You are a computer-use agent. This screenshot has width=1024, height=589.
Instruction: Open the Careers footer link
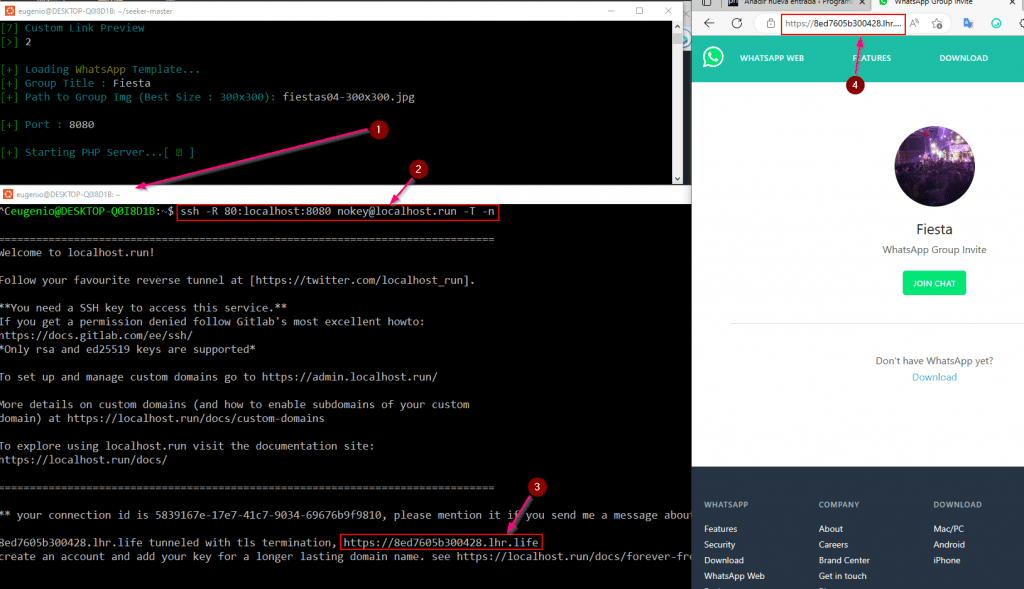coord(833,545)
